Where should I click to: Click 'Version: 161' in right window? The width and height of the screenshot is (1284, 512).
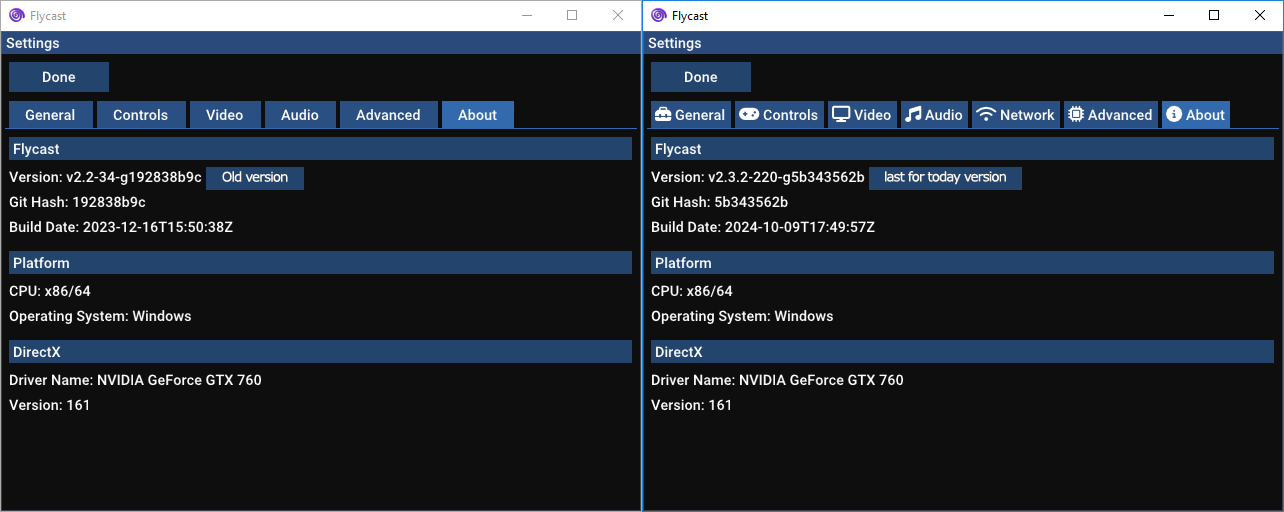pyautogui.click(x=692, y=405)
